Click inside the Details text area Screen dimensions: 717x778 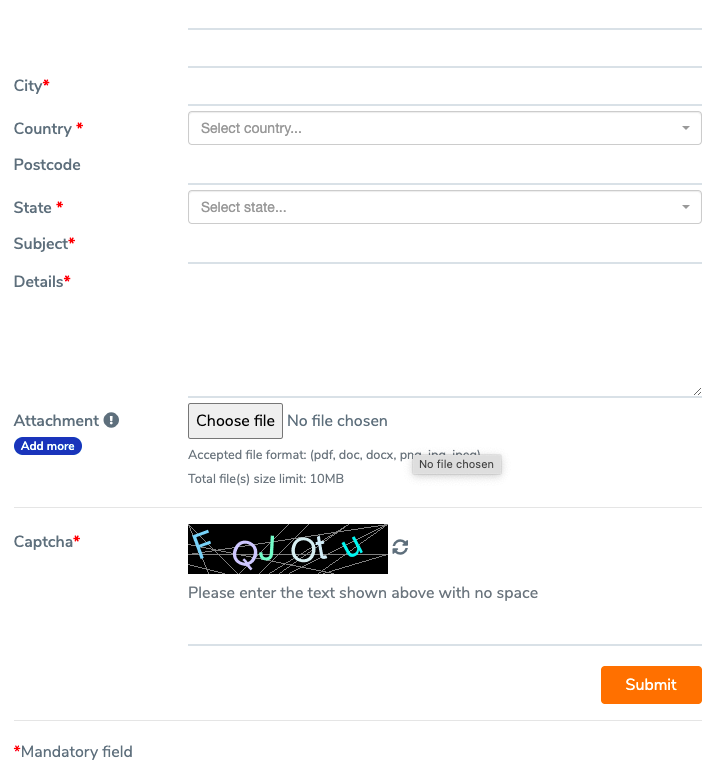coord(445,332)
